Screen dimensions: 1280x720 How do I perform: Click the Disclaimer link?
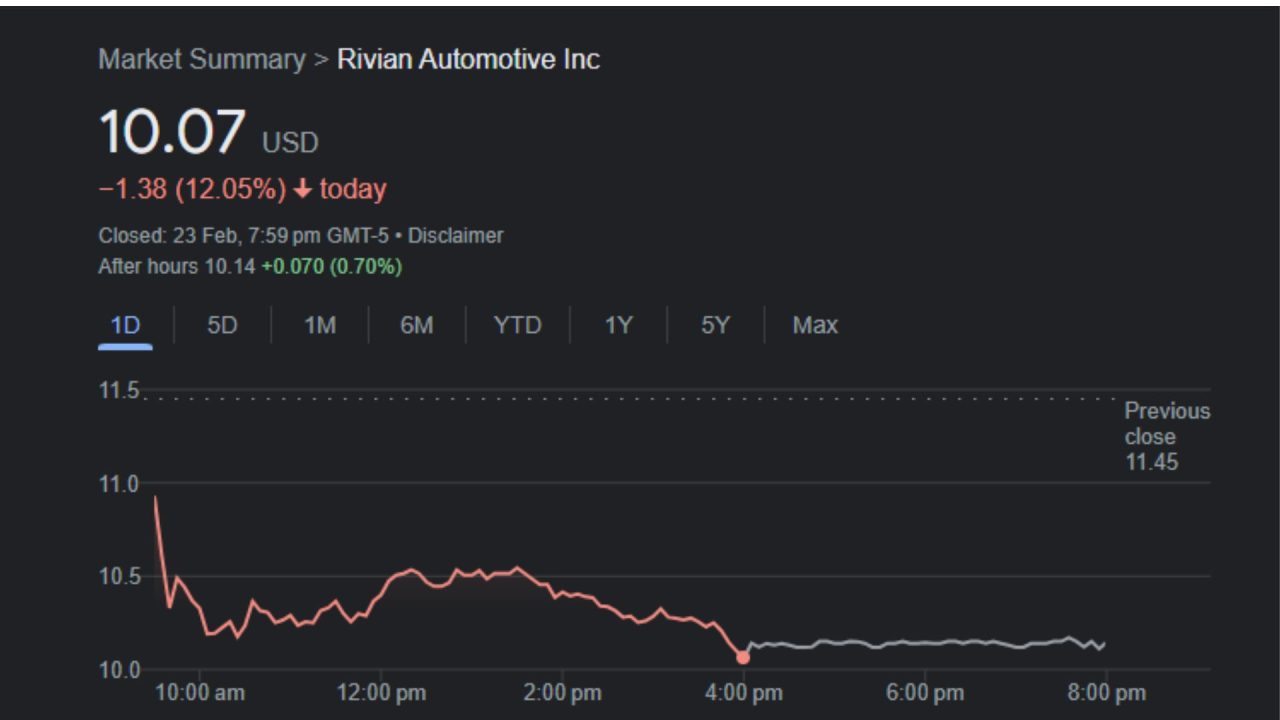(455, 236)
